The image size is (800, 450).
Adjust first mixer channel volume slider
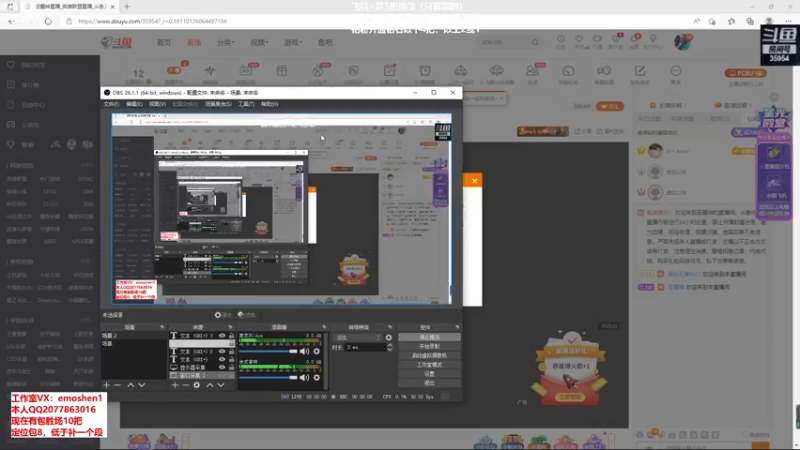coord(268,351)
